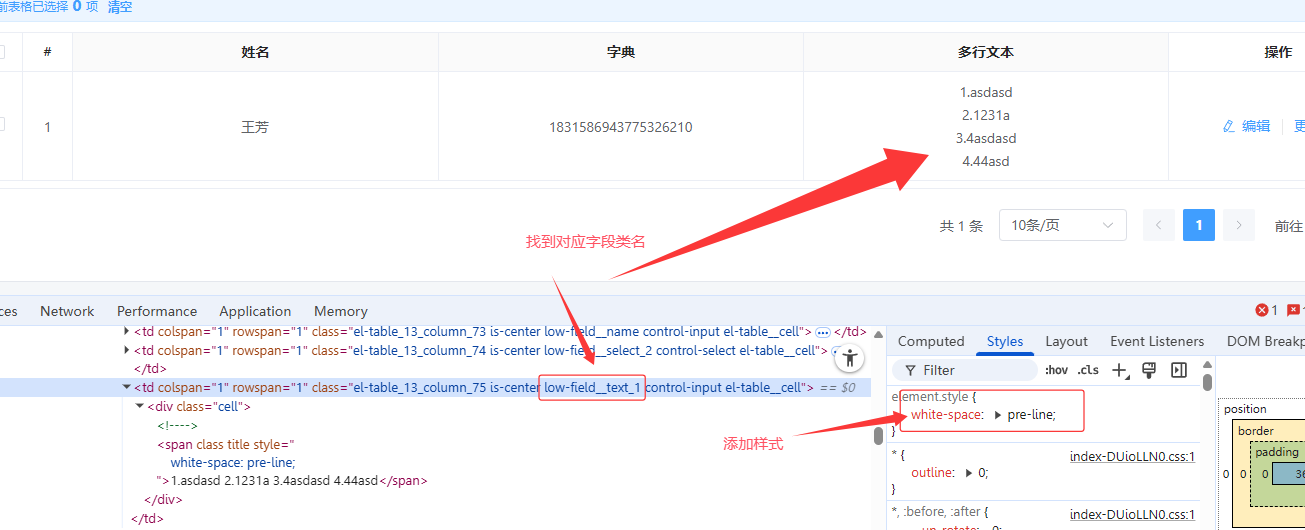Image resolution: width=1305 pixels, height=530 pixels.
Task: Switch to the Computed tab
Action: pos(931,341)
